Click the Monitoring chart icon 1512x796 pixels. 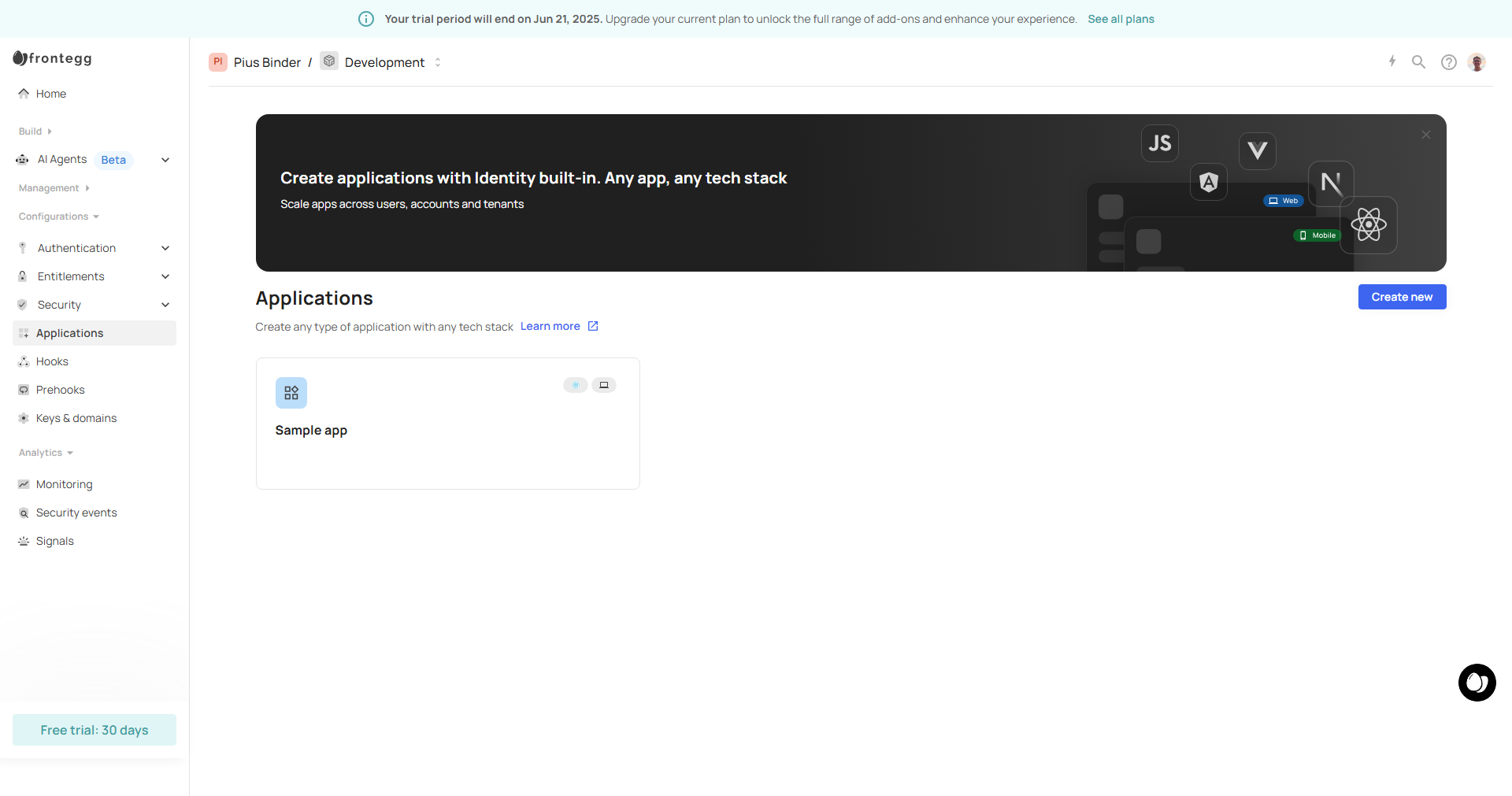pyautogui.click(x=24, y=484)
